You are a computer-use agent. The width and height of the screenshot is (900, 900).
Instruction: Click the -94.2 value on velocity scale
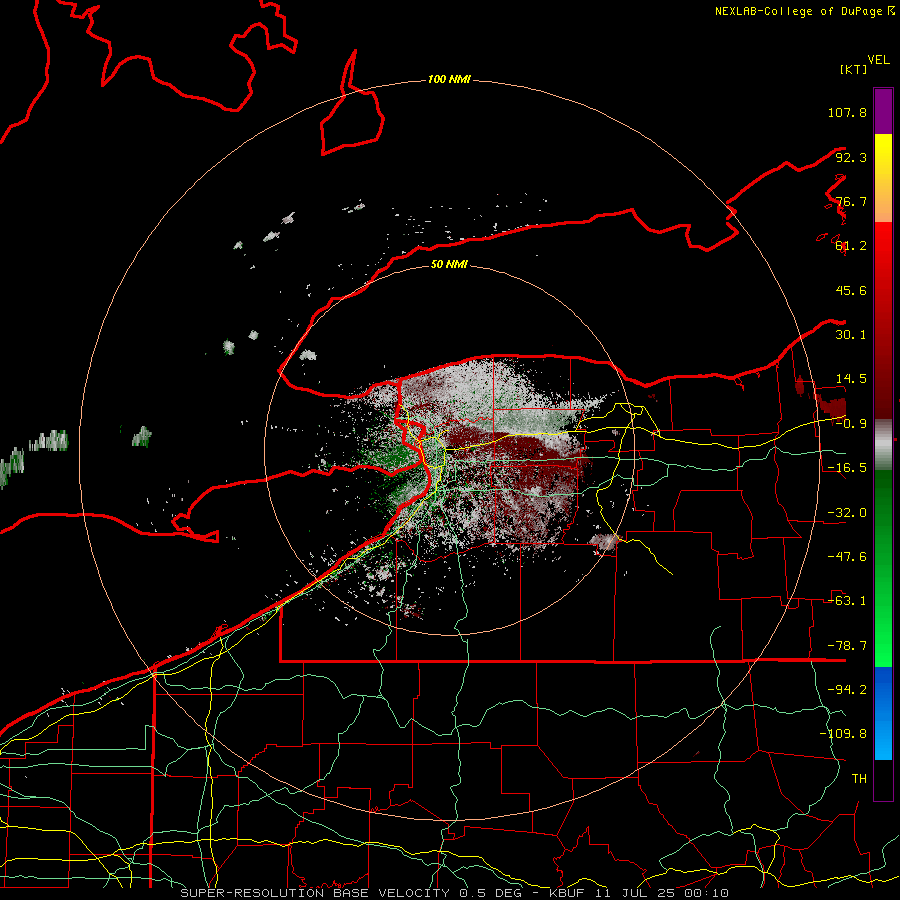(847, 689)
